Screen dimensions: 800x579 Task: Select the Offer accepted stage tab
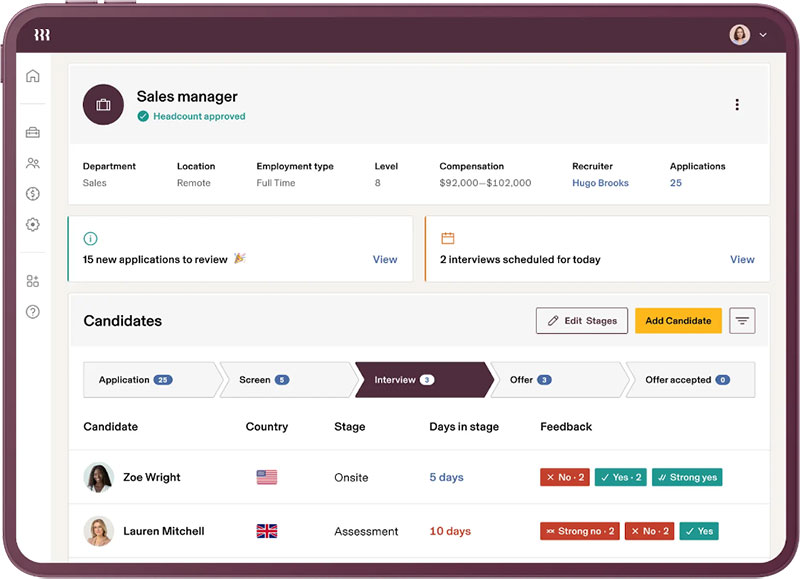(x=690, y=380)
